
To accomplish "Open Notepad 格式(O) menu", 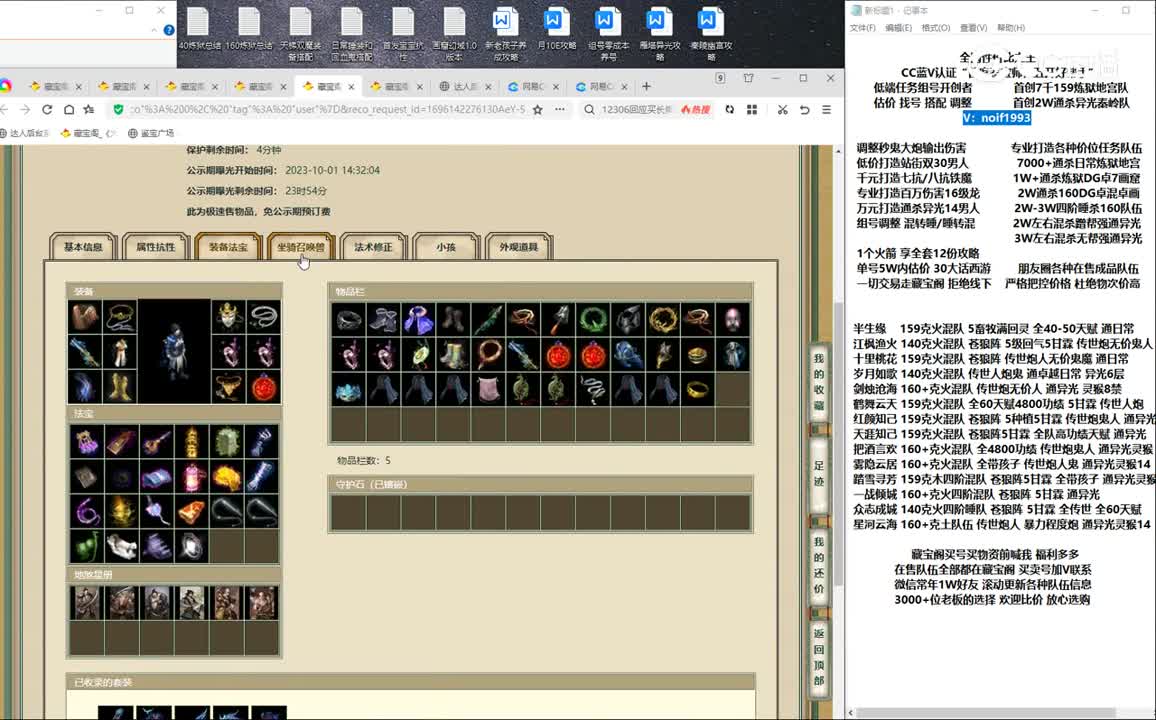I will click(x=936, y=28).
